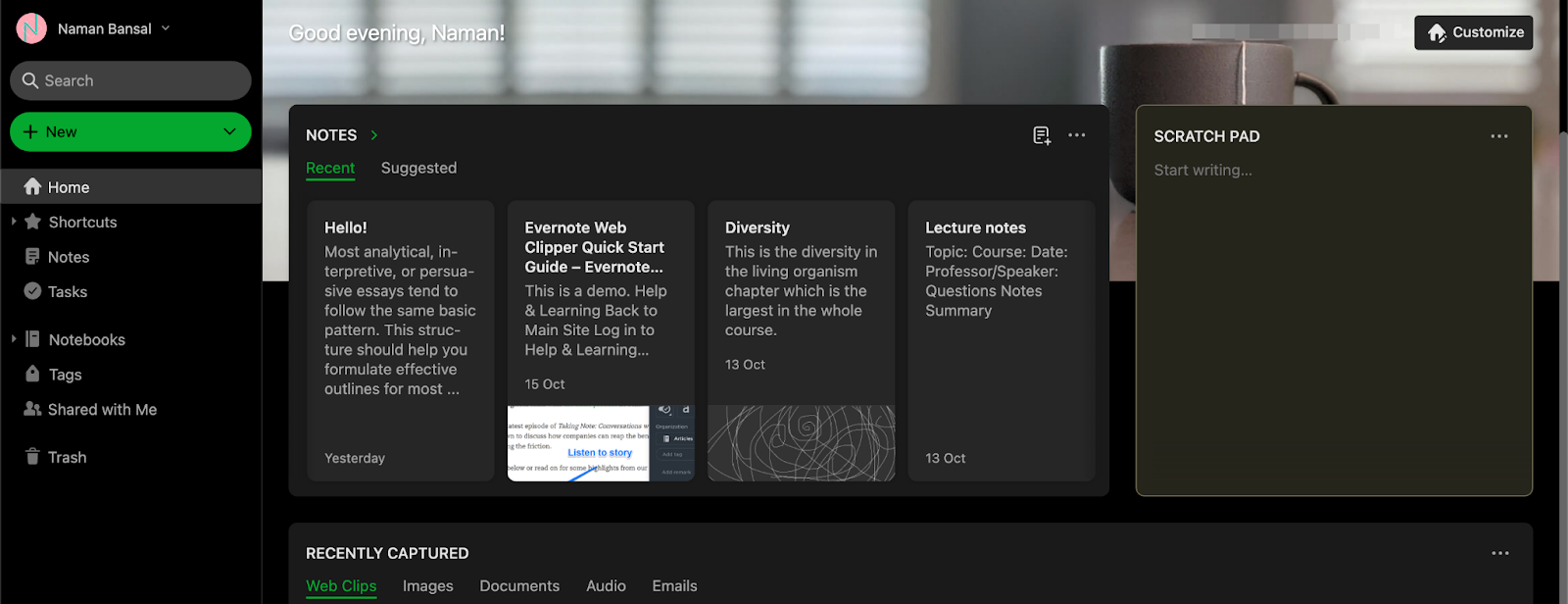Click the Search field
This screenshot has width=1568, height=604.
click(x=130, y=80)
